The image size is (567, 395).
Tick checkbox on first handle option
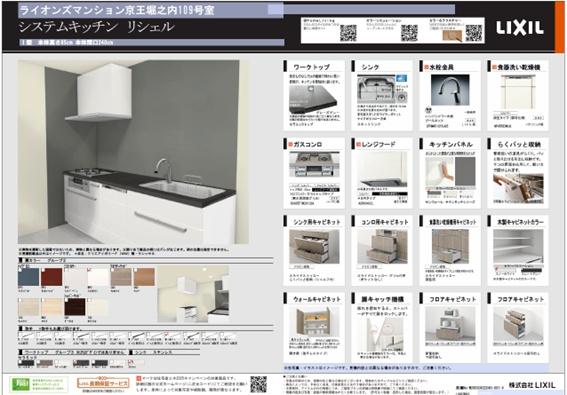(20, 335)
